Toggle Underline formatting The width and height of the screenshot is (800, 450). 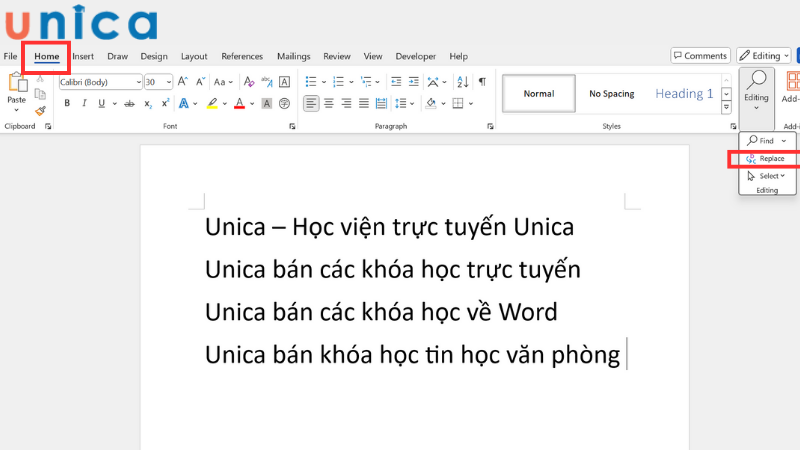(102, 104)
